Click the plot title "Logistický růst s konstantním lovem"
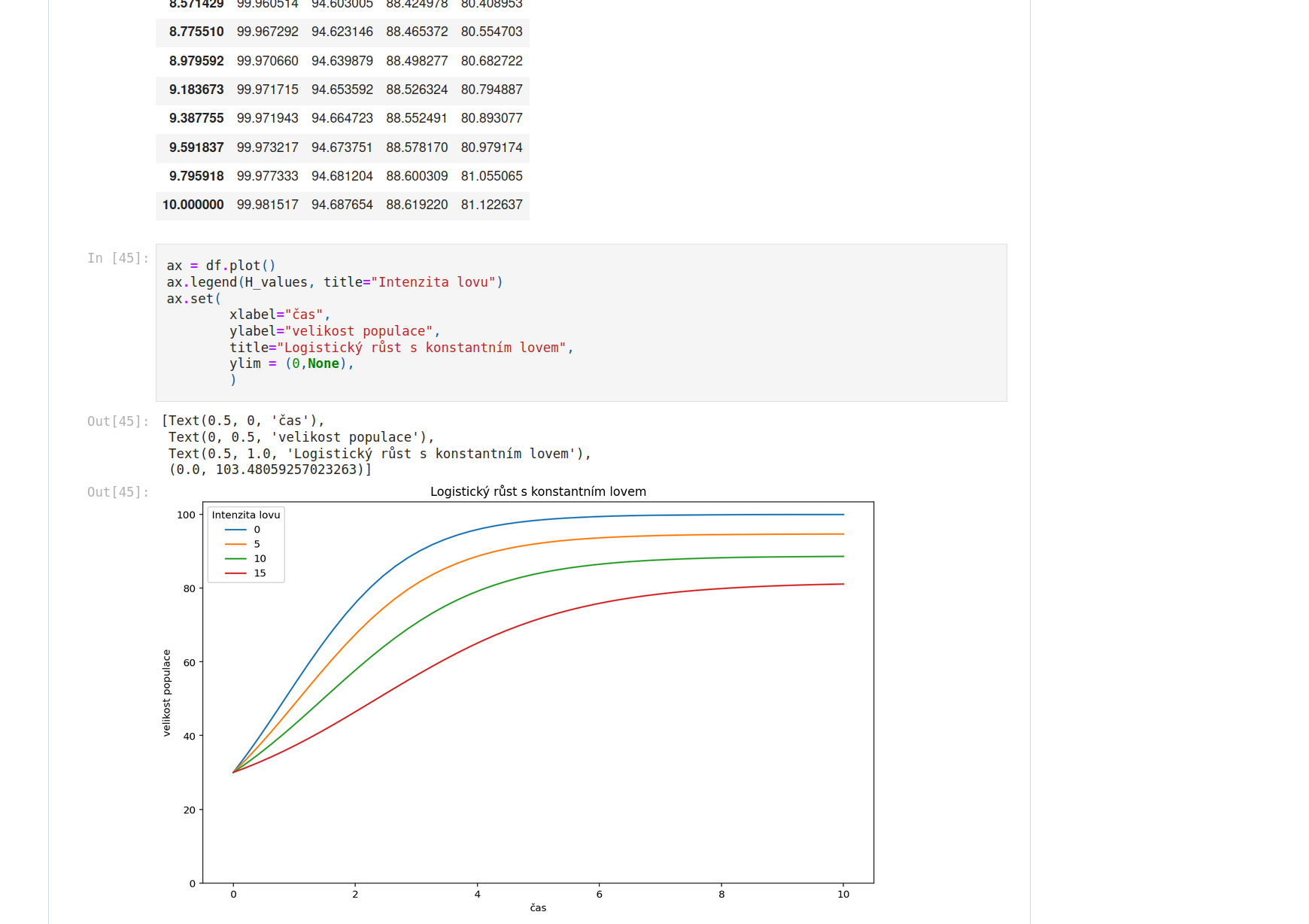 point(537,491)
